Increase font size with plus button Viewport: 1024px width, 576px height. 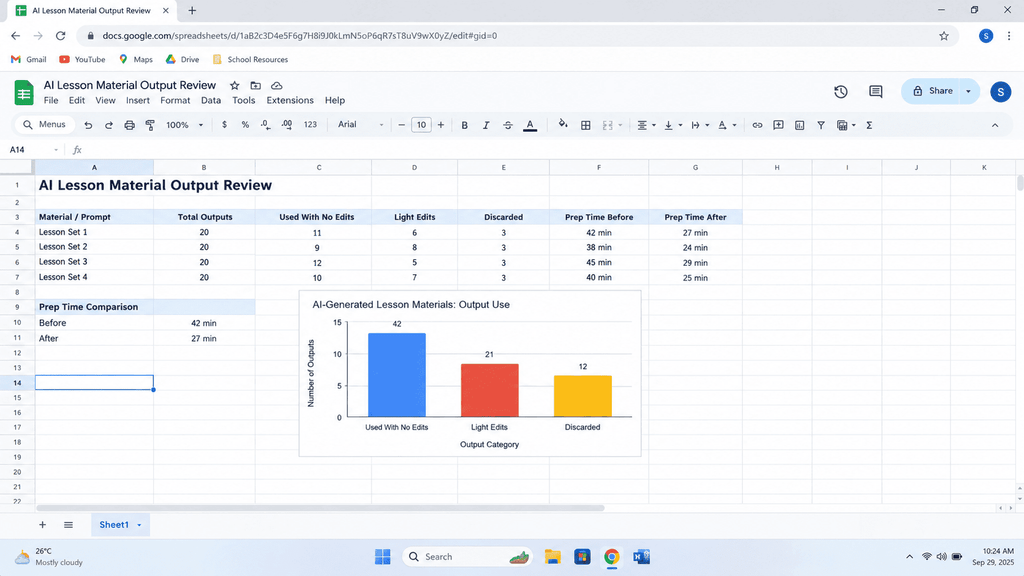441,125
